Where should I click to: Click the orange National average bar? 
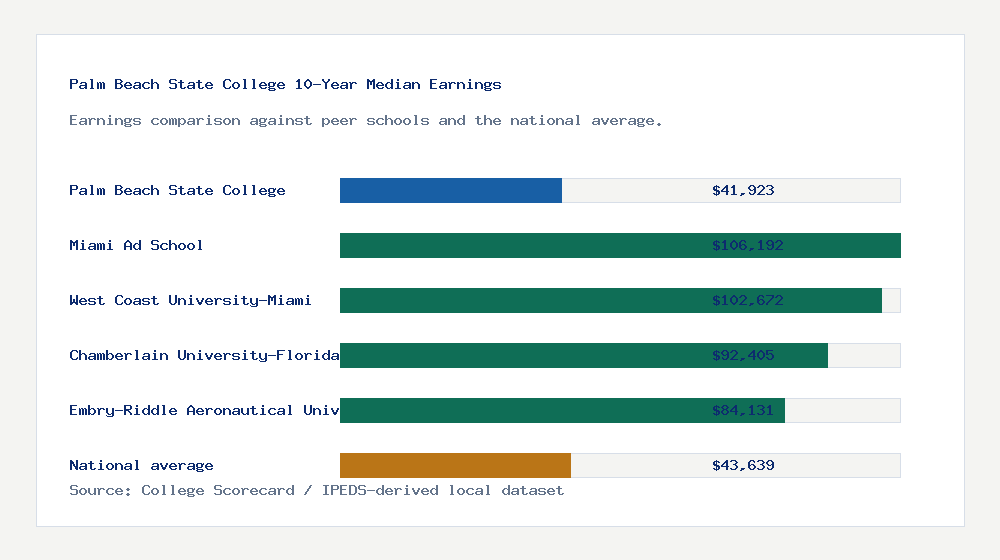coord(455,466)
